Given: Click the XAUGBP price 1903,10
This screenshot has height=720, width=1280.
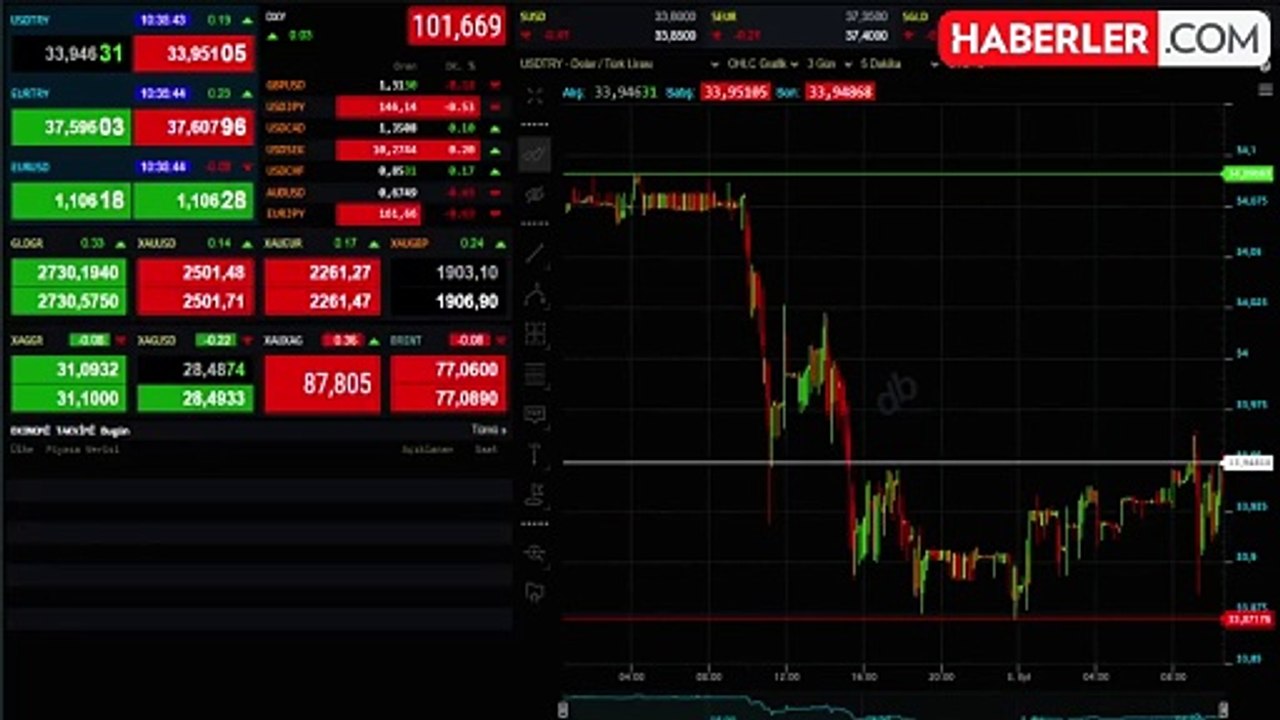Looking at the screenshot, I should click(449, 272).
